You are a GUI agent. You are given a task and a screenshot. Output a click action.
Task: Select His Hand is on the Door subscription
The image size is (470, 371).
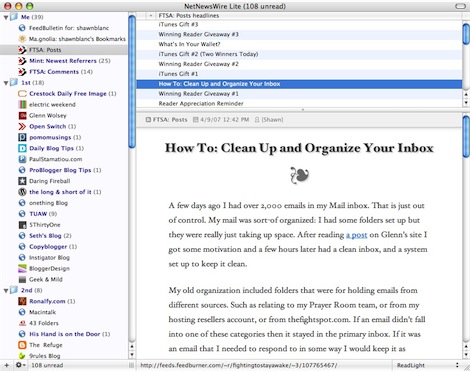pyautogui.click(x=65, y=334)
